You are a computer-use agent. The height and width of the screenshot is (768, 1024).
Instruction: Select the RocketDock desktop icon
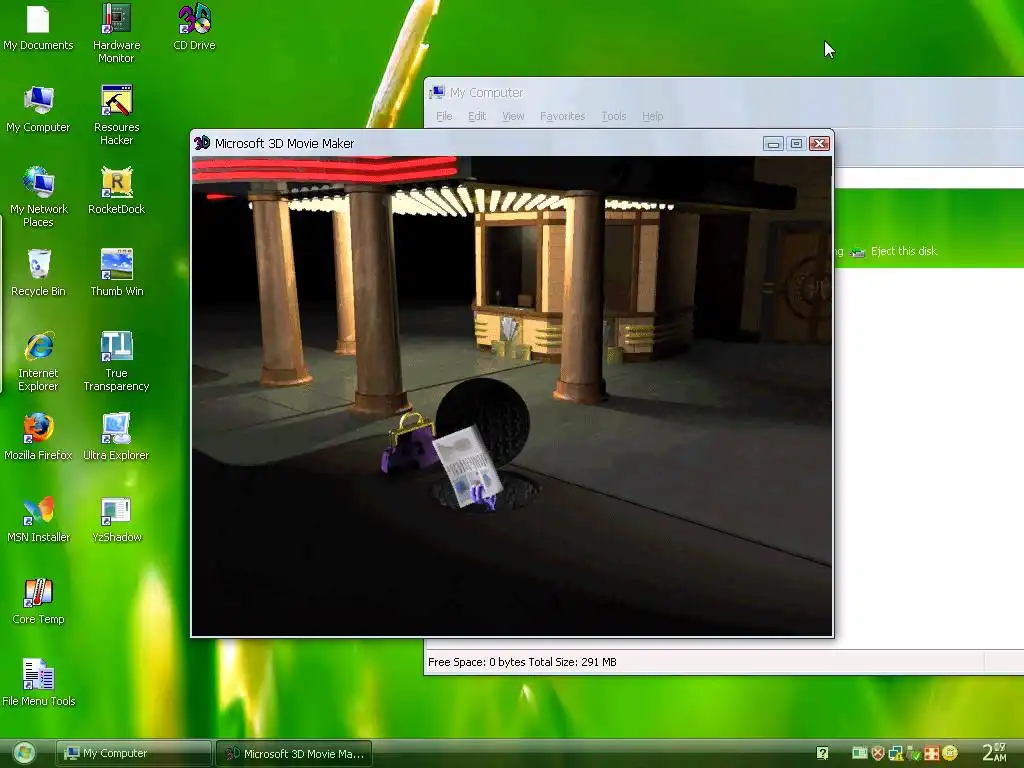116,191
